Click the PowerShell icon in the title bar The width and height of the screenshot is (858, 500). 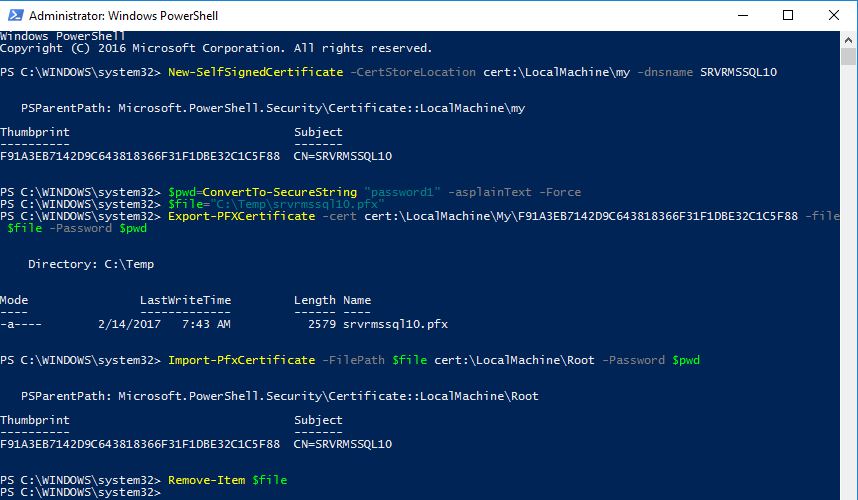(x=15, y=15)
